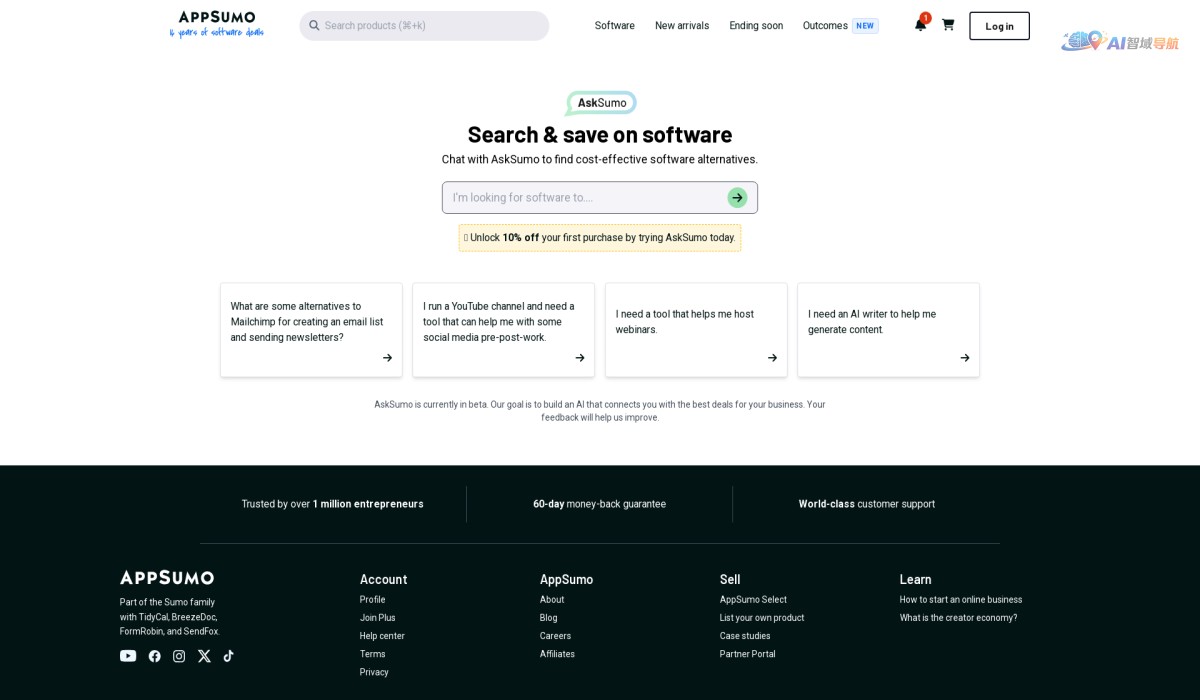Open the Partner Portal footer link

pos(747,654)
